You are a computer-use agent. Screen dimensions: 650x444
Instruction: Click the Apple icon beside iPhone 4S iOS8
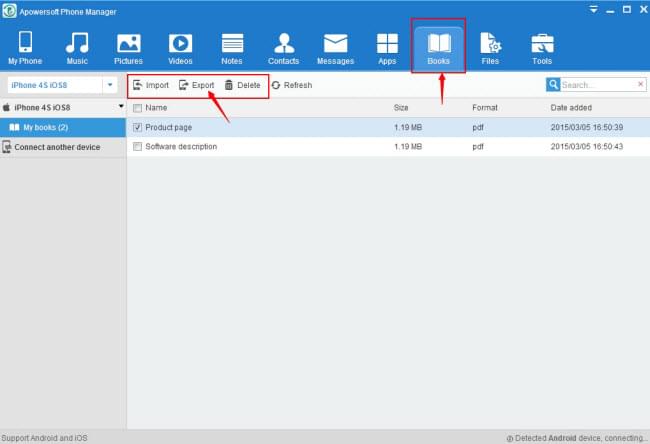[x=6, y=107]
